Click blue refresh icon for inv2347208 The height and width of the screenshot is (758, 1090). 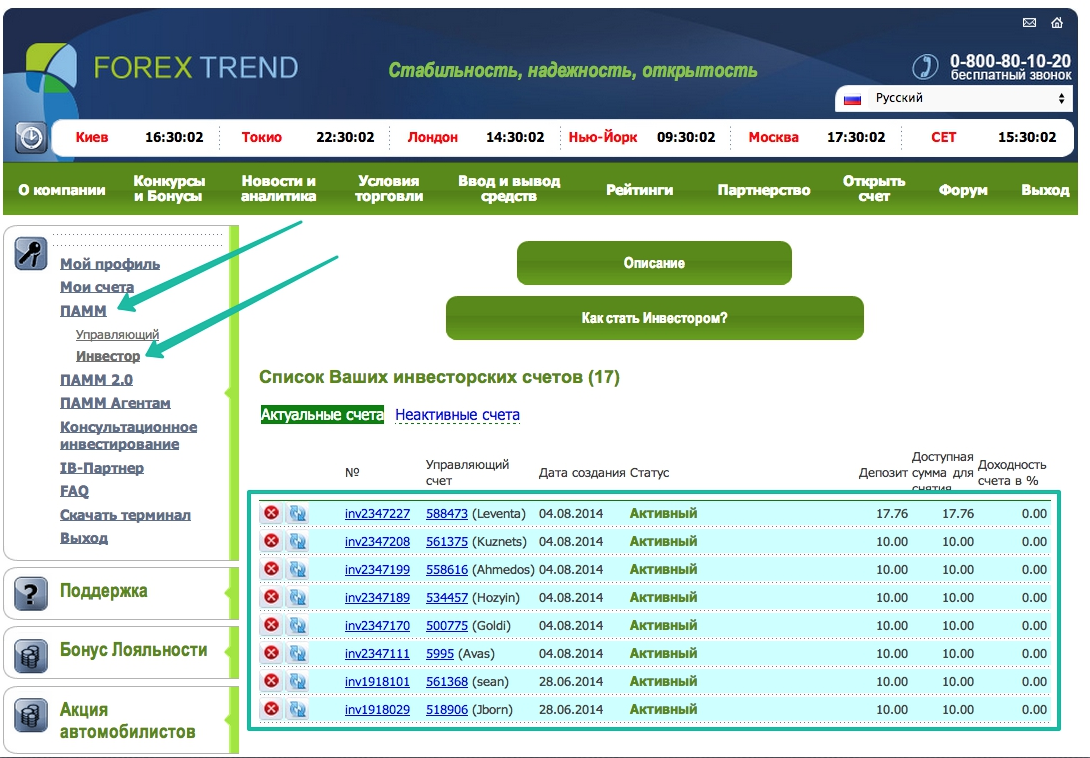[297, 541]
